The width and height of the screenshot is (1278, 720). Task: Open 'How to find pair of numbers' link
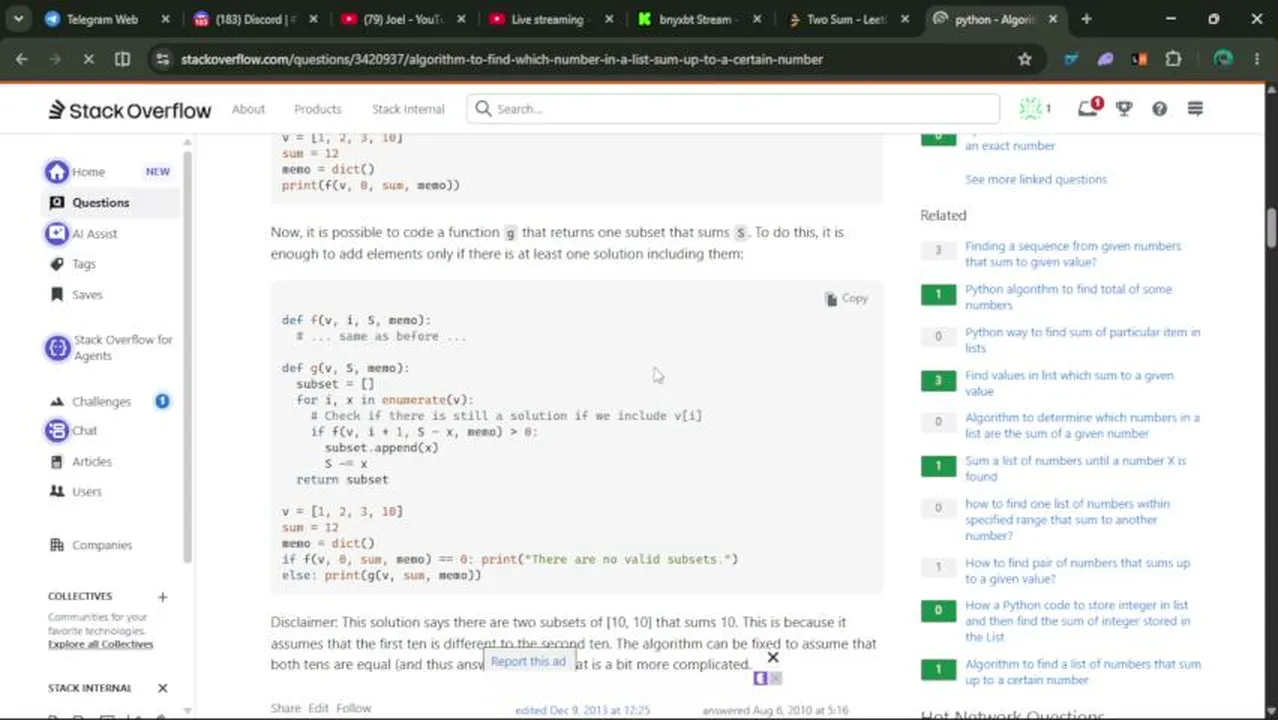coord(1077,571)
